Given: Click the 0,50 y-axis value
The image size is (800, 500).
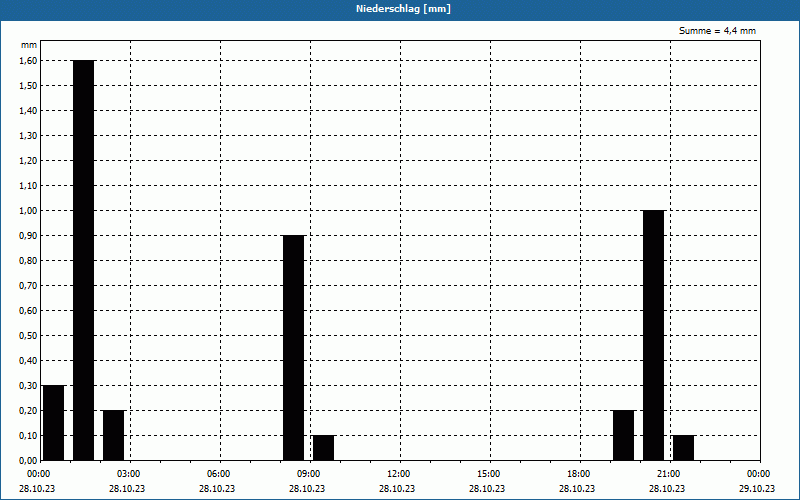Looking at the screenshot, I should (28, 336).
